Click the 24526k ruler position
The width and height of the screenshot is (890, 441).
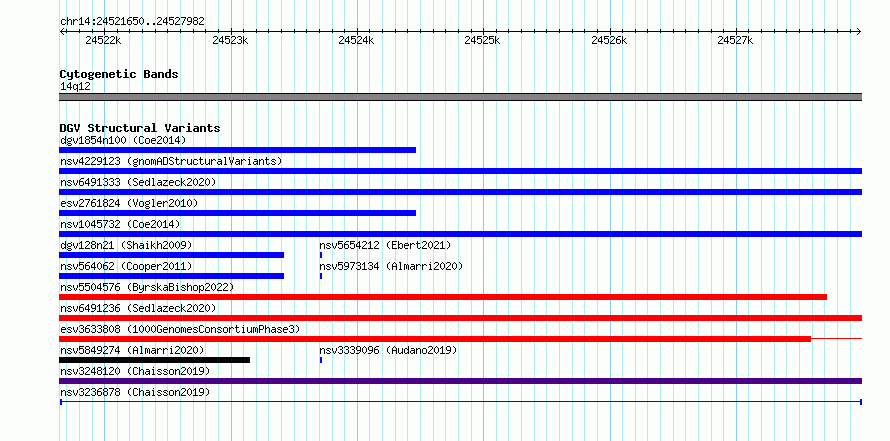609,40
